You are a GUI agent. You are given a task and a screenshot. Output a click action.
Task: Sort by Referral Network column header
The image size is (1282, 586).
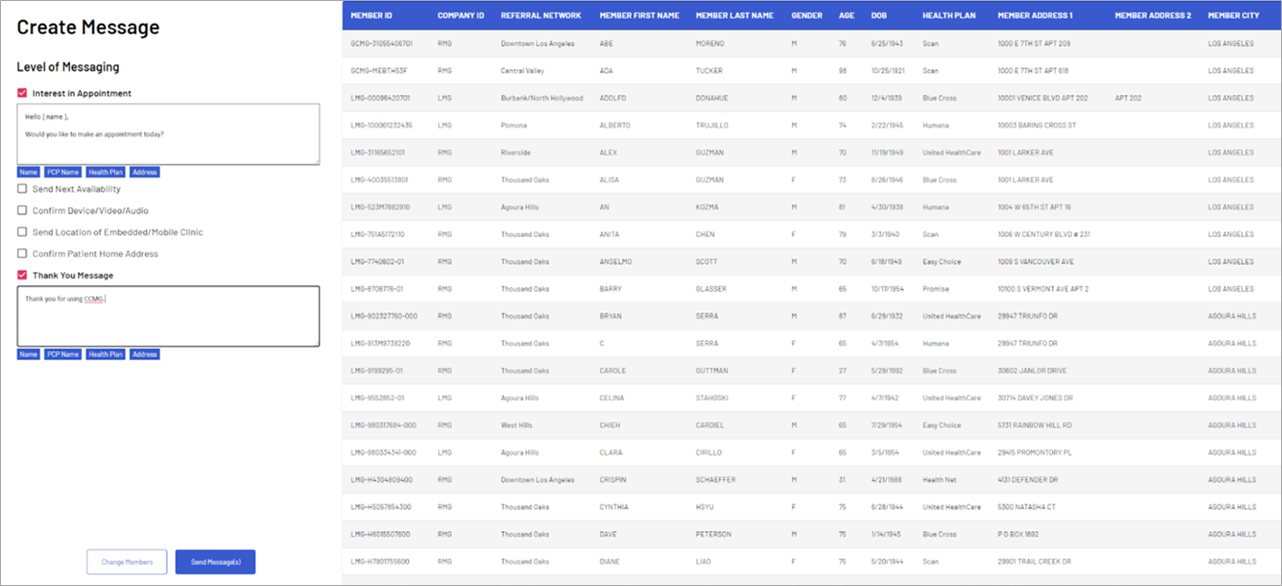(541, 16)
